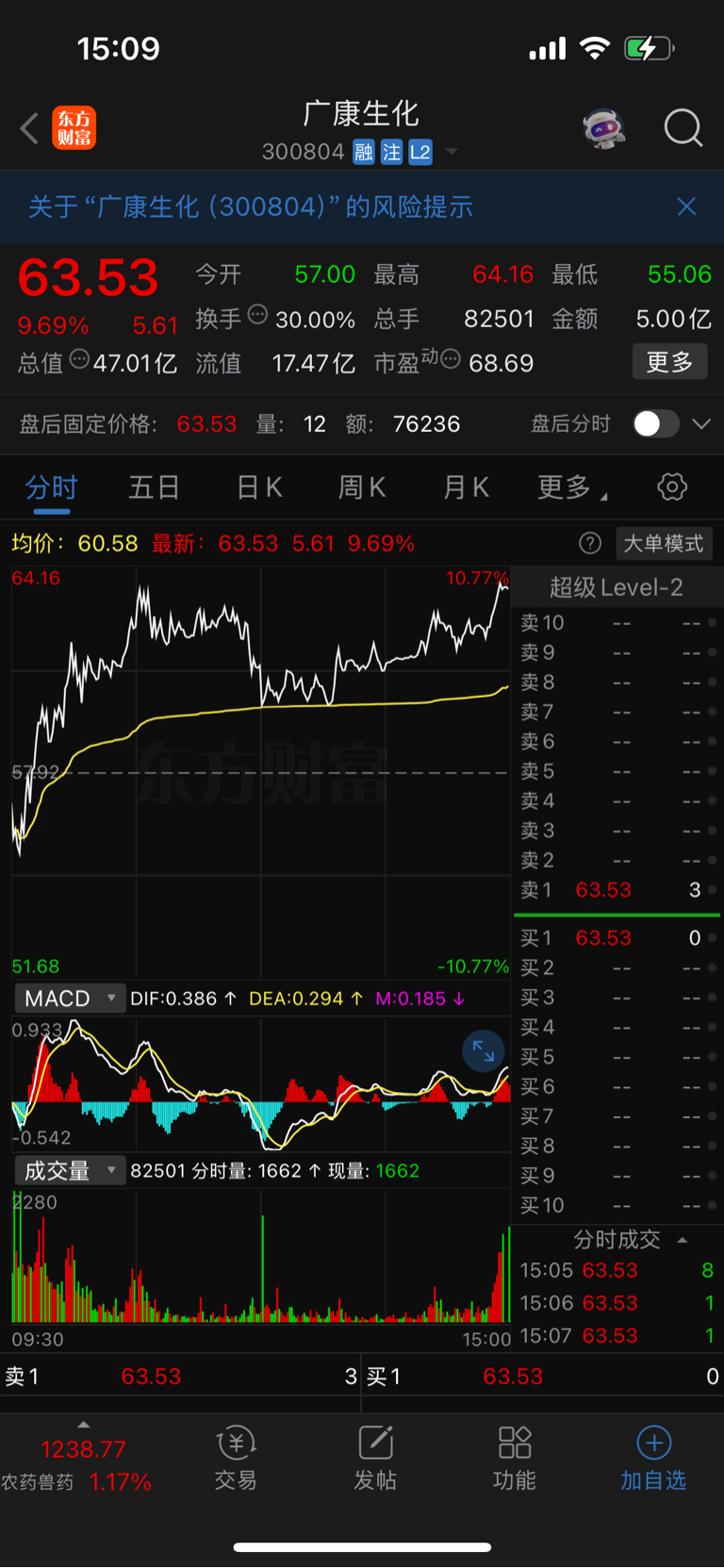724x1568 pixels.
Task: Tap 加自选 add to watchlist icon
Action: (x=653, y=1458)
